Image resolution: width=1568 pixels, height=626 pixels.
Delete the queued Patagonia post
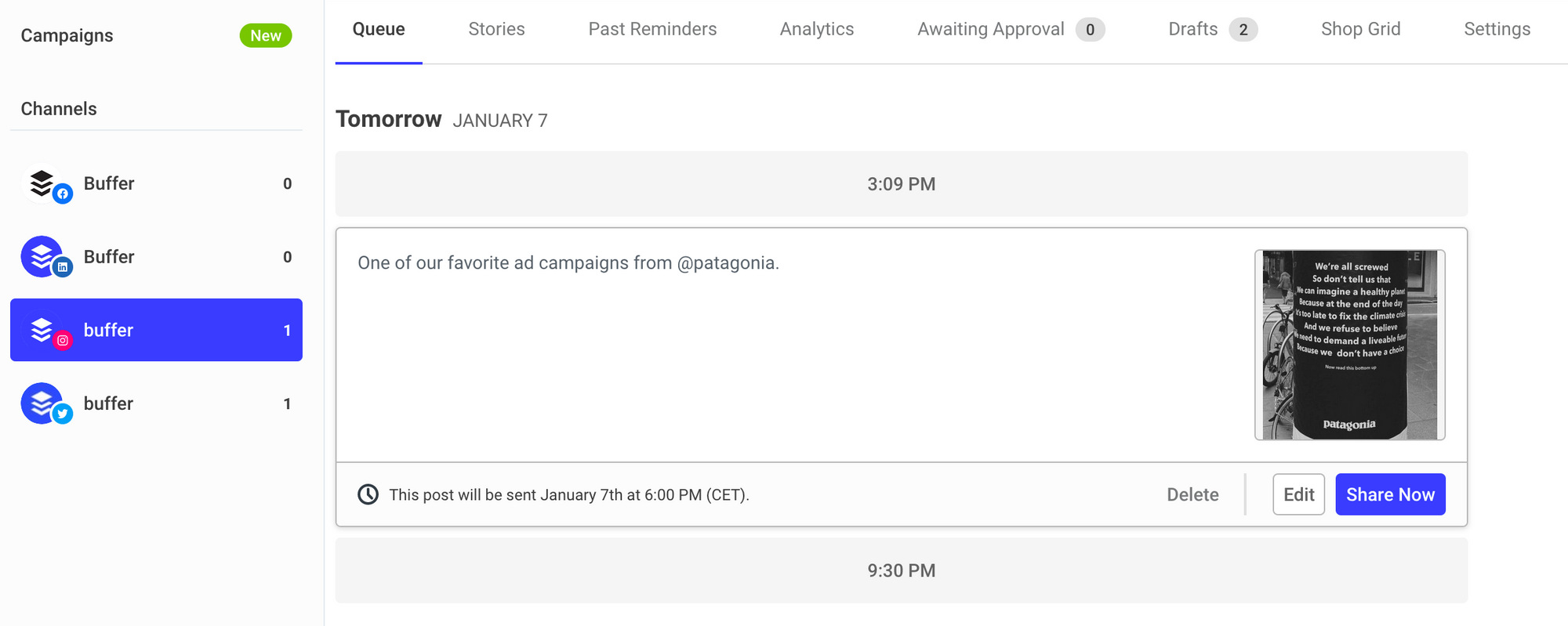pos(1192,494)
